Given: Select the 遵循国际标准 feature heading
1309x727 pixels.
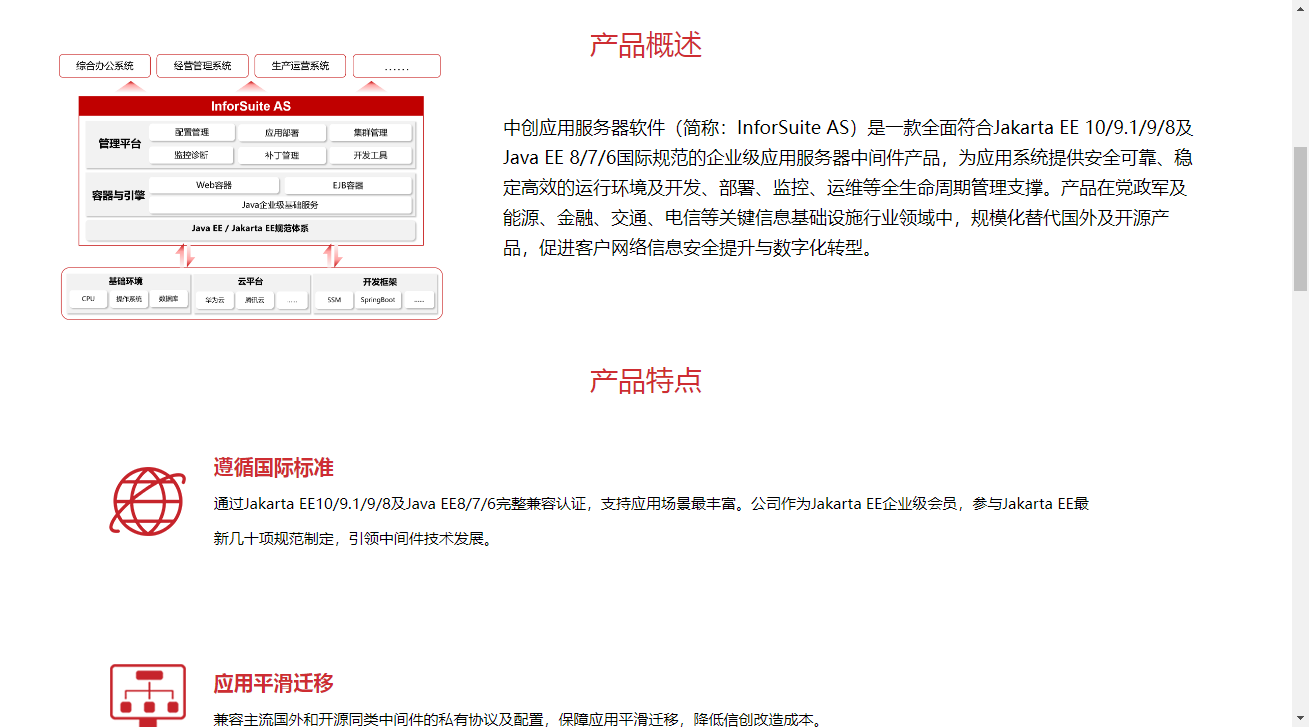Looking at the screenshot, I should (x=273, y=468).
